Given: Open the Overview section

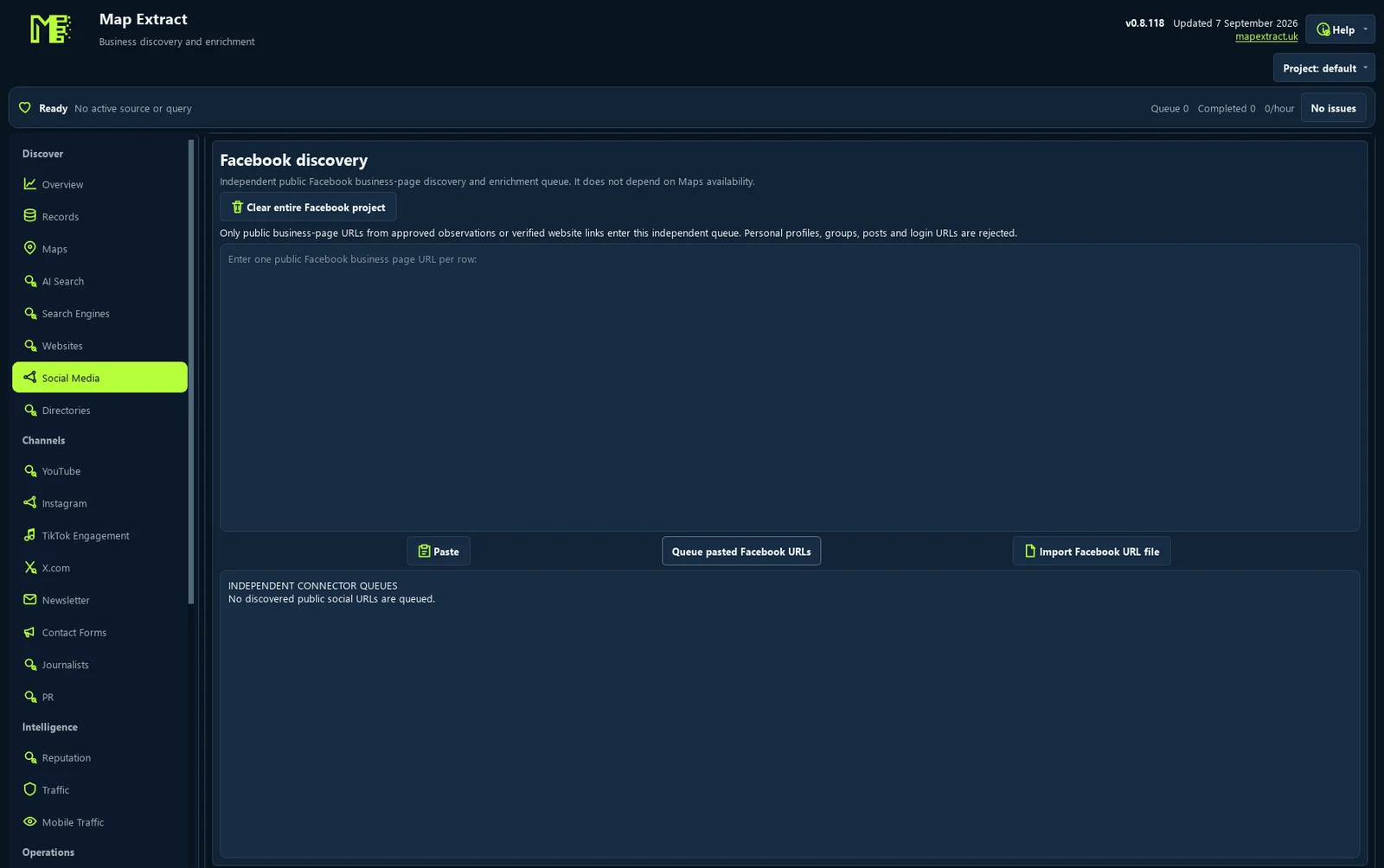Looking at the screenshot, I should (x=99, y=184).
